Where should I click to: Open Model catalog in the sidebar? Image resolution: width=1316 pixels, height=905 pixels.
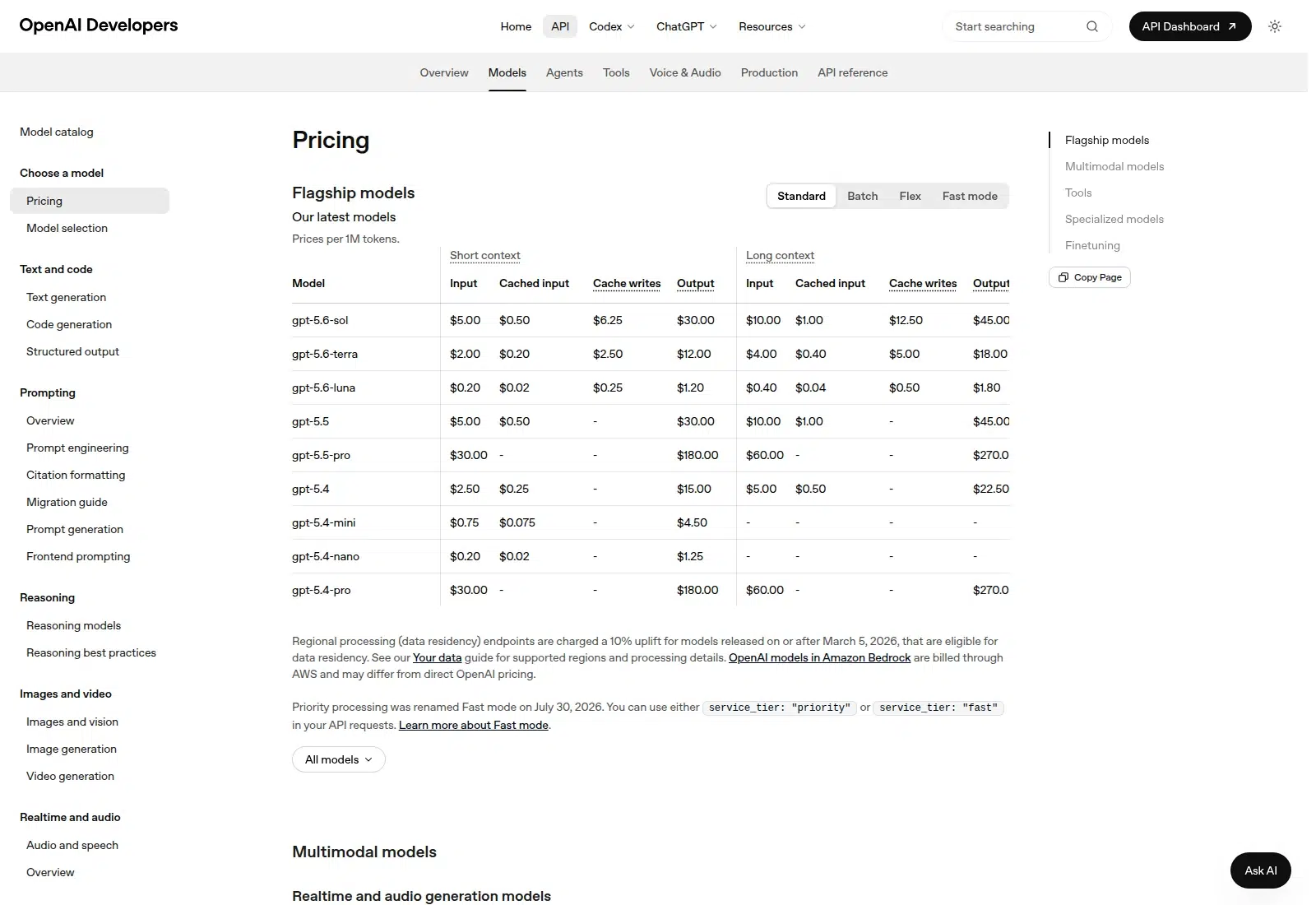coord(57,132)
